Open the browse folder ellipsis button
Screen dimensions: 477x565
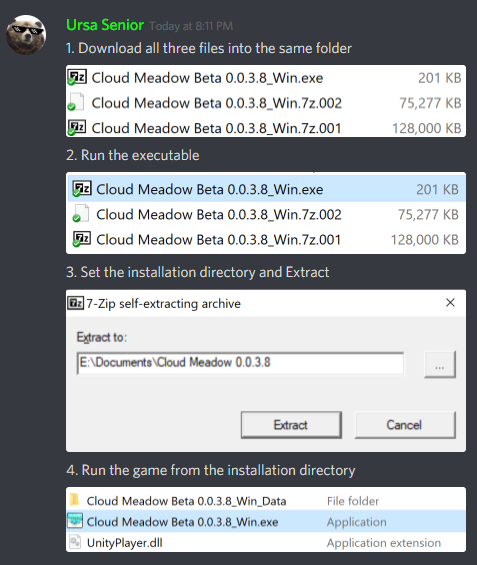440,364
